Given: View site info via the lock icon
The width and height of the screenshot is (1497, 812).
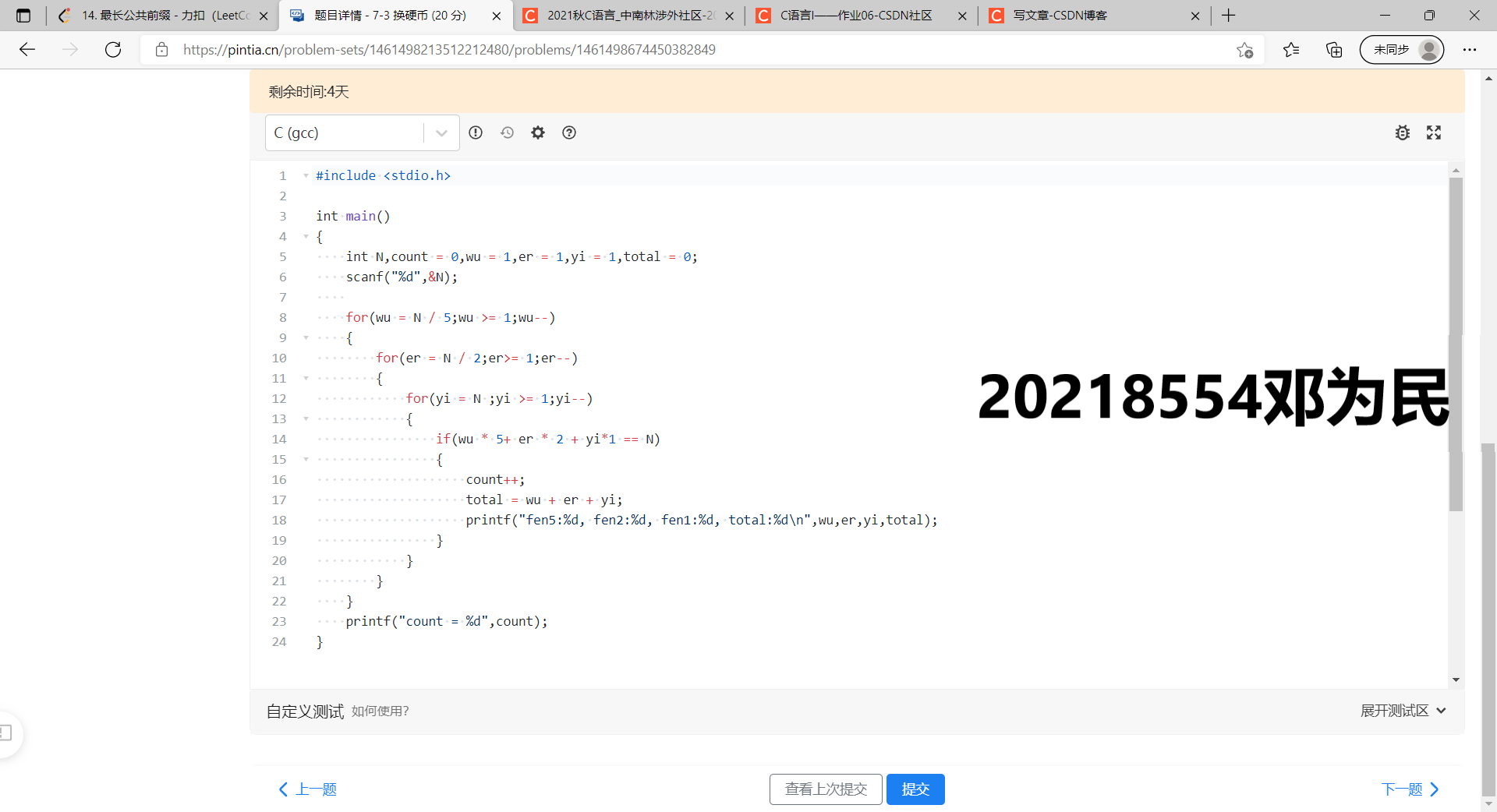Looking at the screenshot, I should (161, 50).
